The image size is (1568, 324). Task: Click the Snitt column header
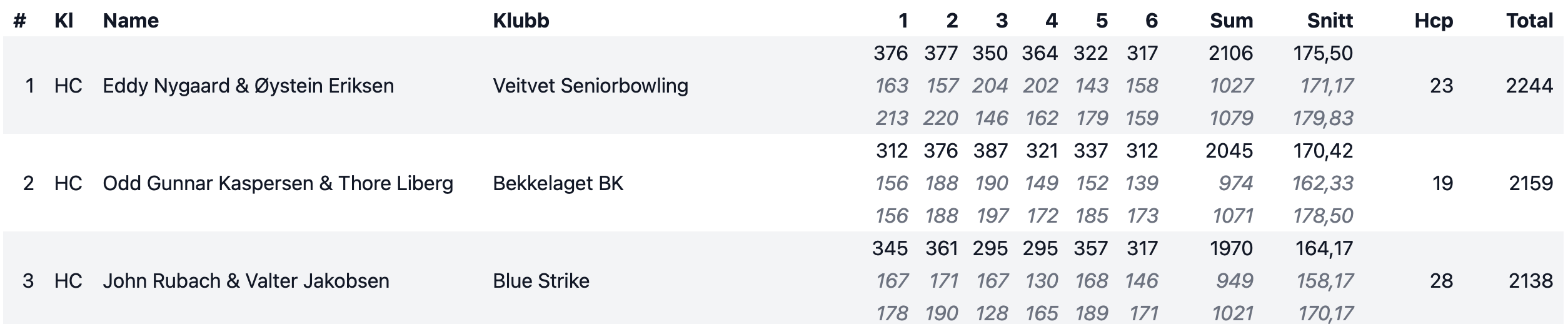[1330, 21]
